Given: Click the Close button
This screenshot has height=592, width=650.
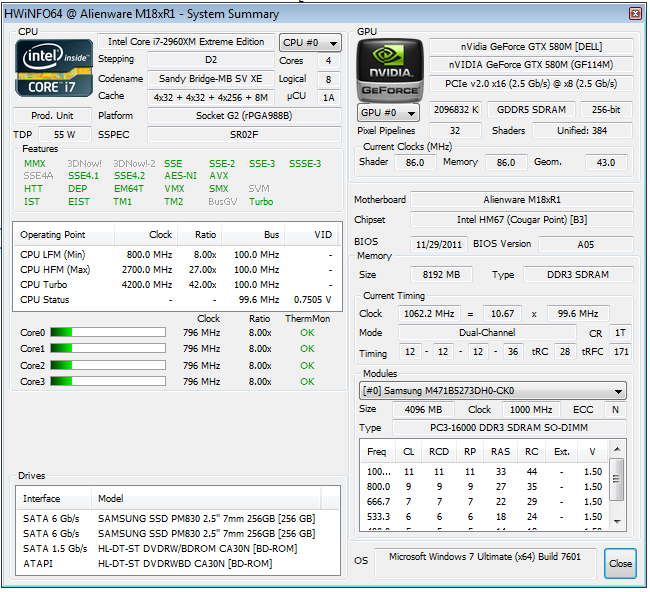Looking at the screenshot, I should click(x=620, y=563).
